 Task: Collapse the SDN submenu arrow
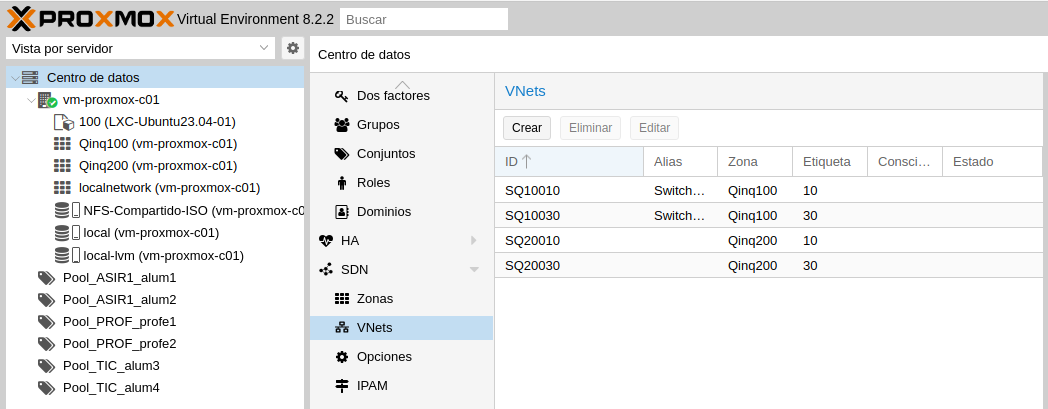(474, 270)
